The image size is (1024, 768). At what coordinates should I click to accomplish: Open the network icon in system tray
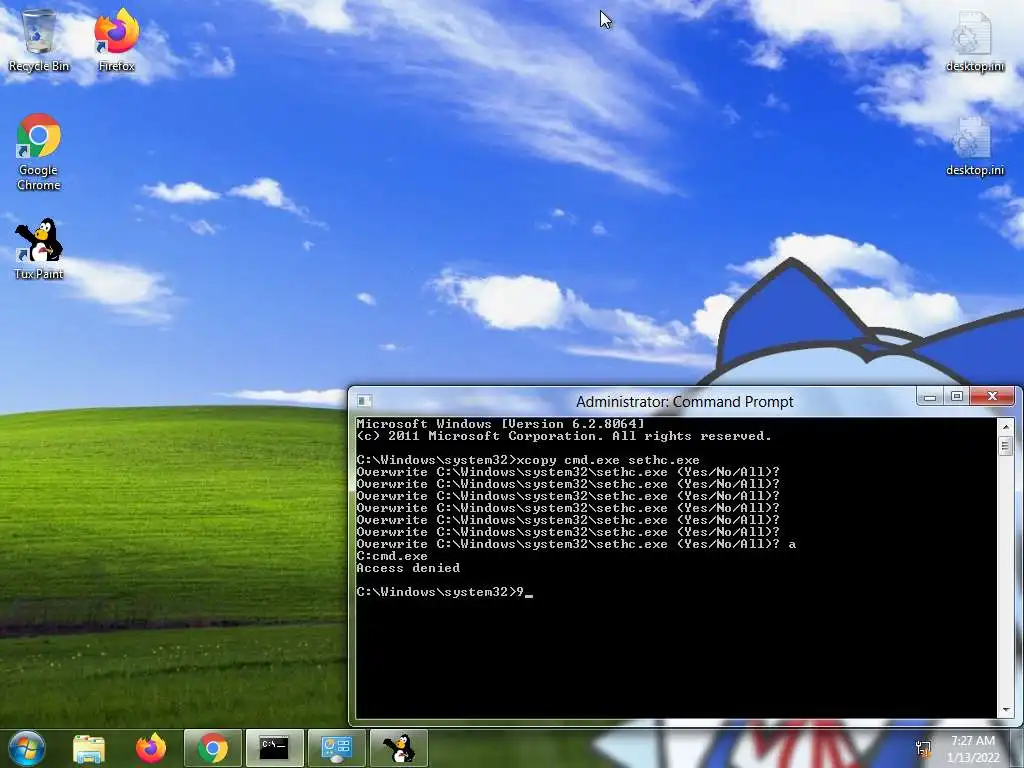click(x=923, y=749)
